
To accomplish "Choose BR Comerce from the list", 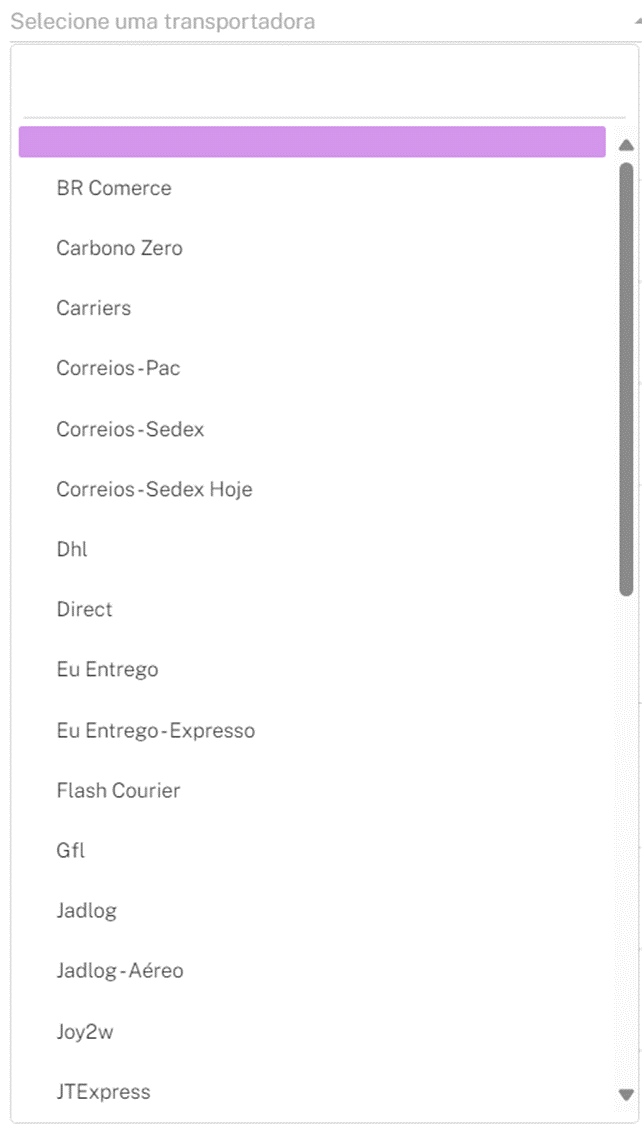I will tap(114, 188).
